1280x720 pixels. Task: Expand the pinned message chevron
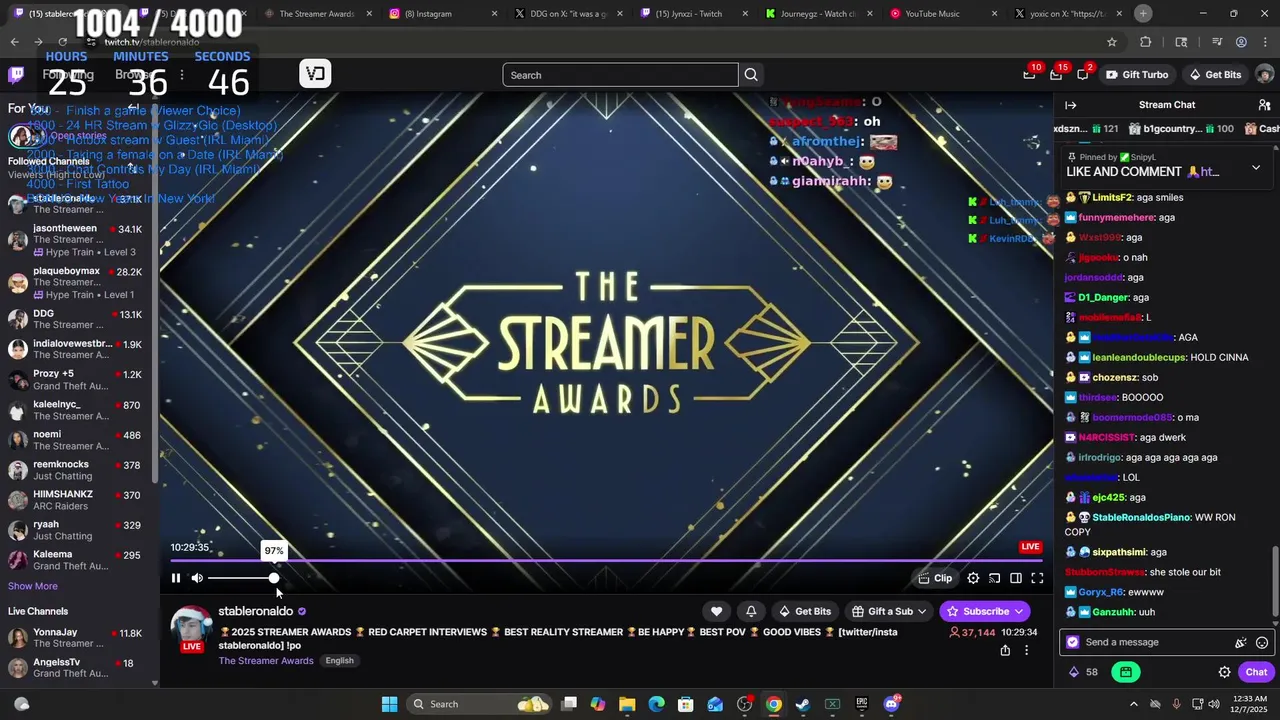tap(1256, 168)
